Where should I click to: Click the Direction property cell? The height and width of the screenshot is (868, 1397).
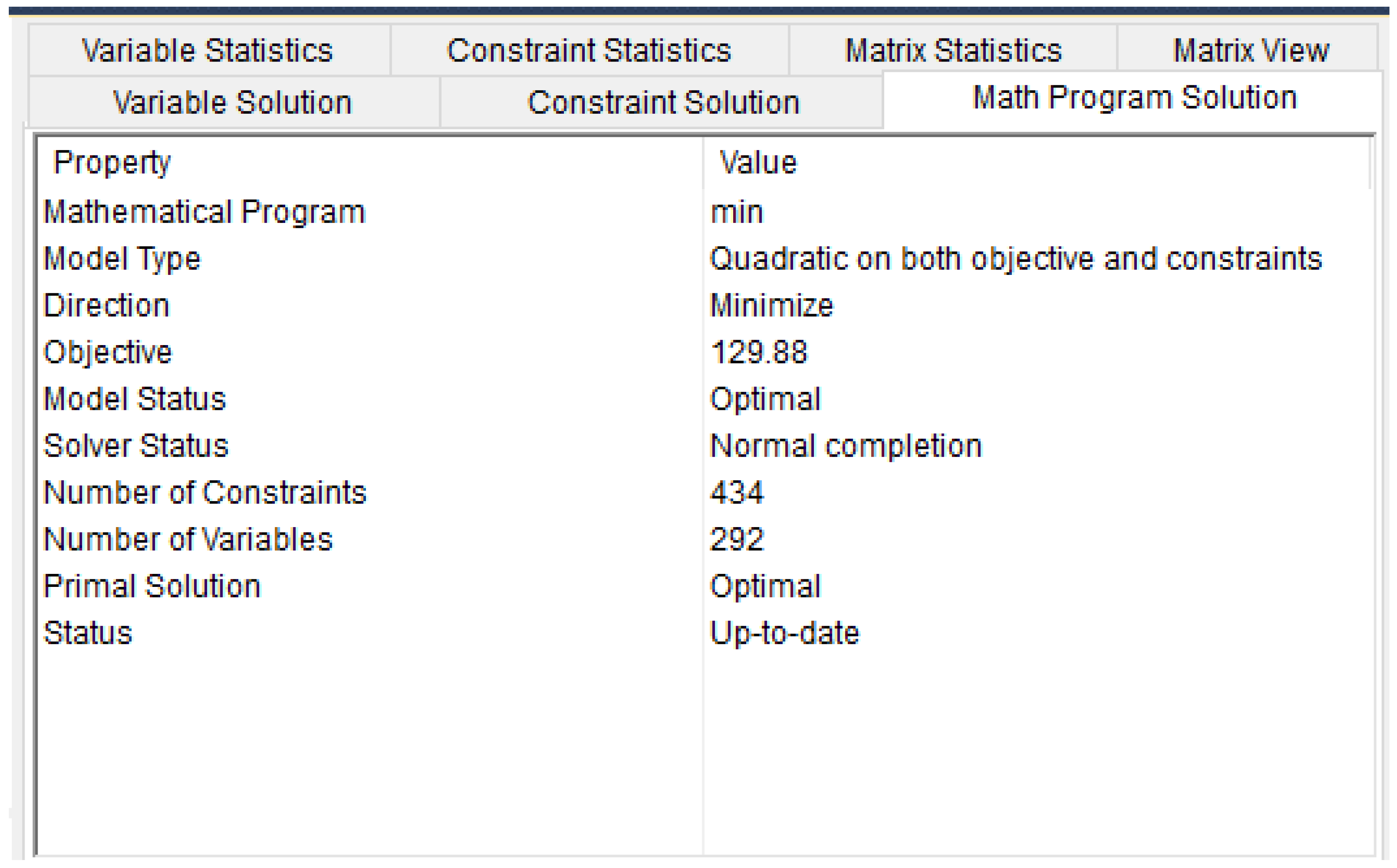(107, 305)
